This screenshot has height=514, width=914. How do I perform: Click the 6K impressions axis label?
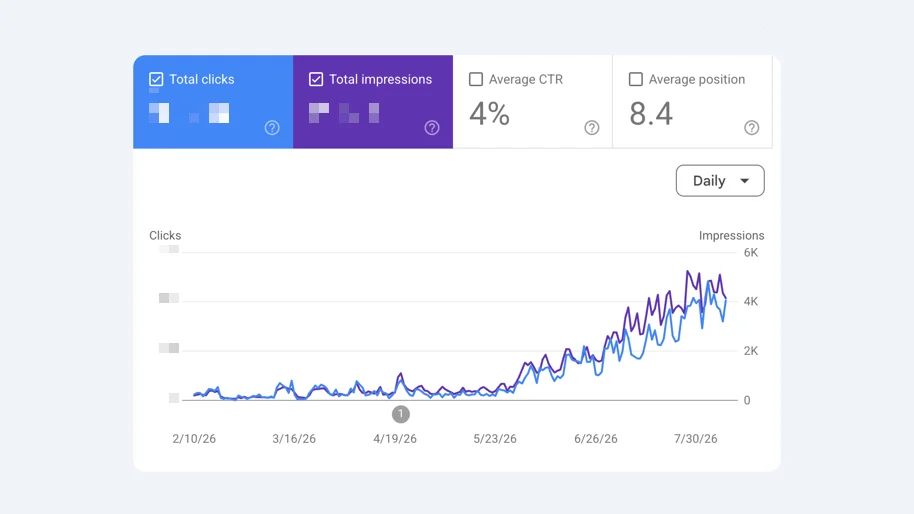(x=751, y=252)
